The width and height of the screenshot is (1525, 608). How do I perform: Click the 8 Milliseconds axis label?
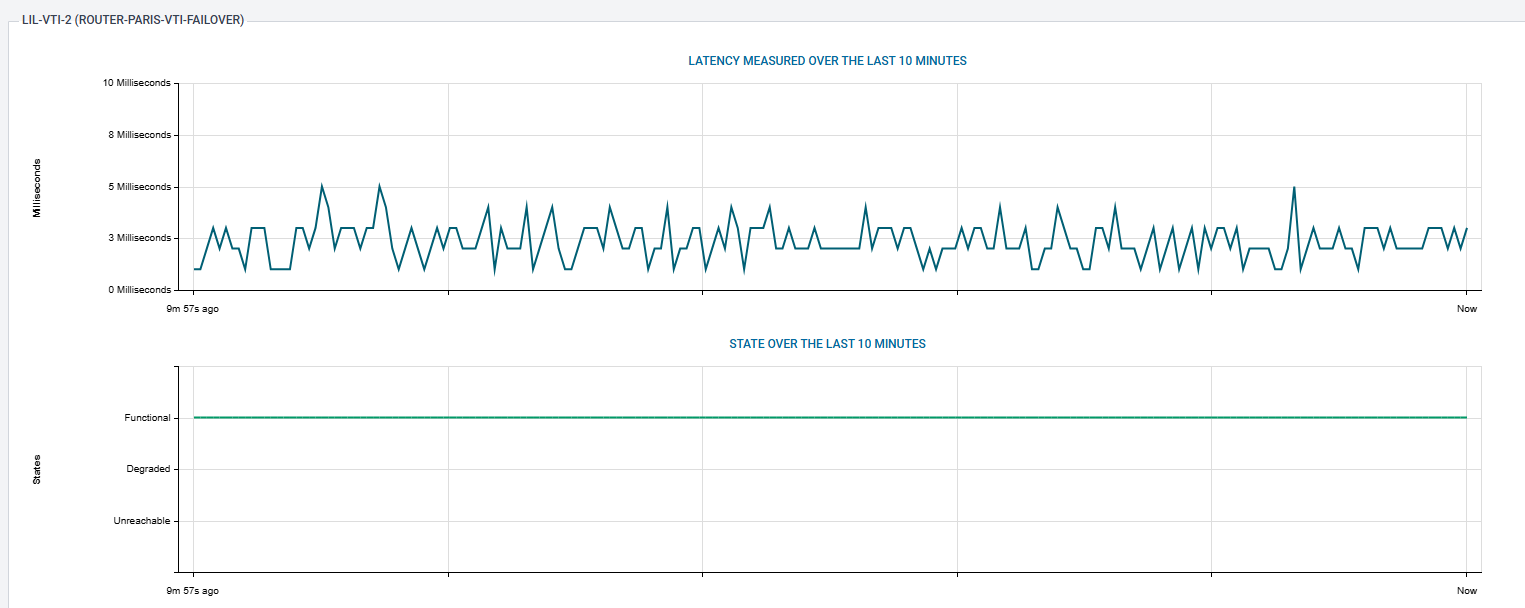(140, 135)
